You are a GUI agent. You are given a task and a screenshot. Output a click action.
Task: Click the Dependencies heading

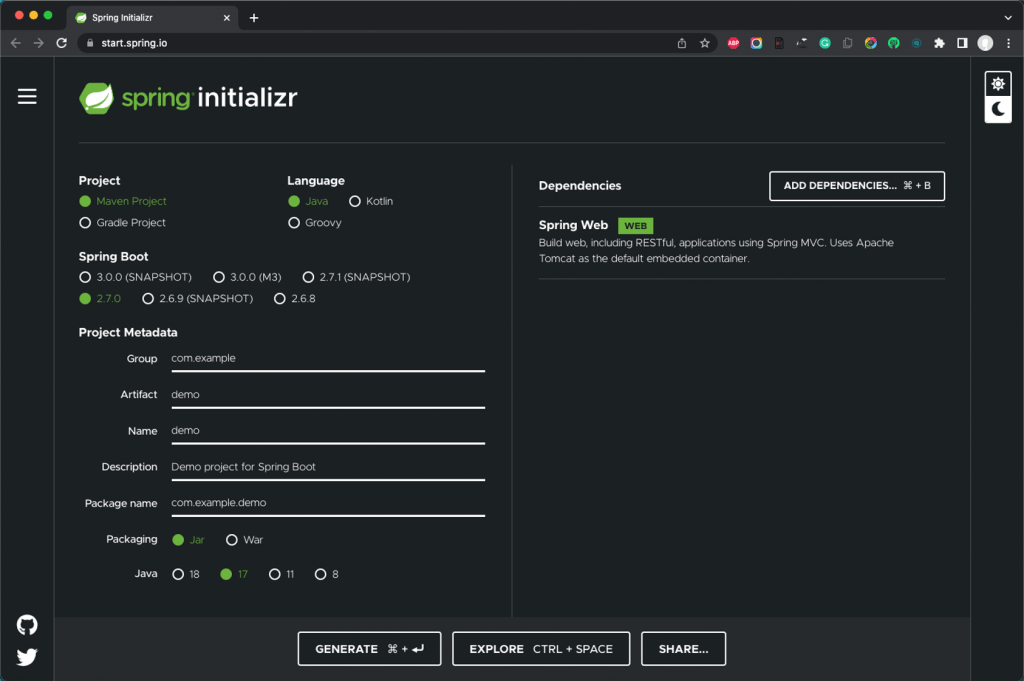[x=580, y=186]
